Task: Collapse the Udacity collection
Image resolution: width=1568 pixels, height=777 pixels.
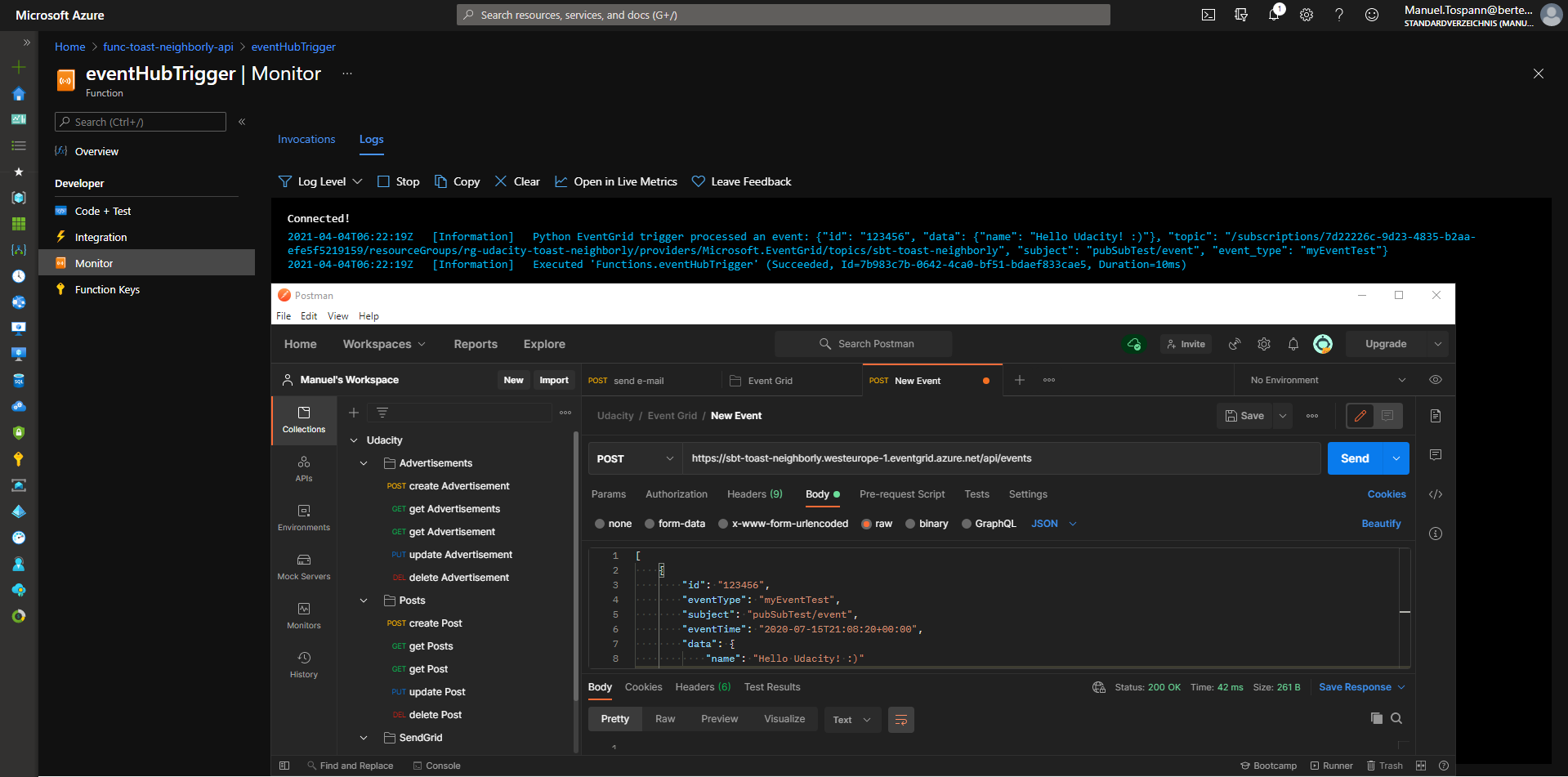Action: pos(354,440)
